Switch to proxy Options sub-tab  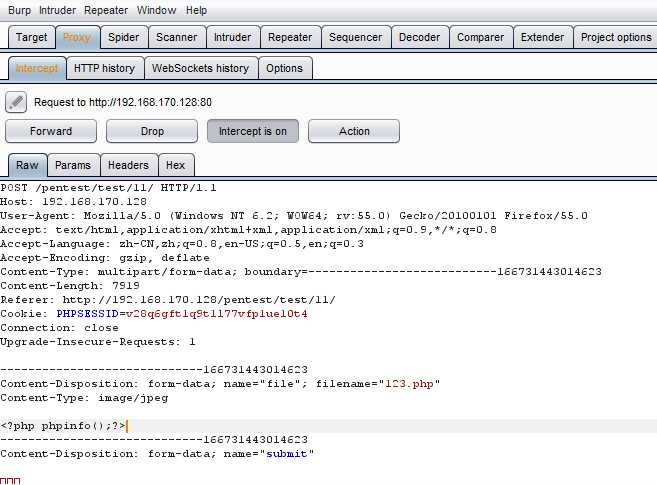click(x=285, y=68)
